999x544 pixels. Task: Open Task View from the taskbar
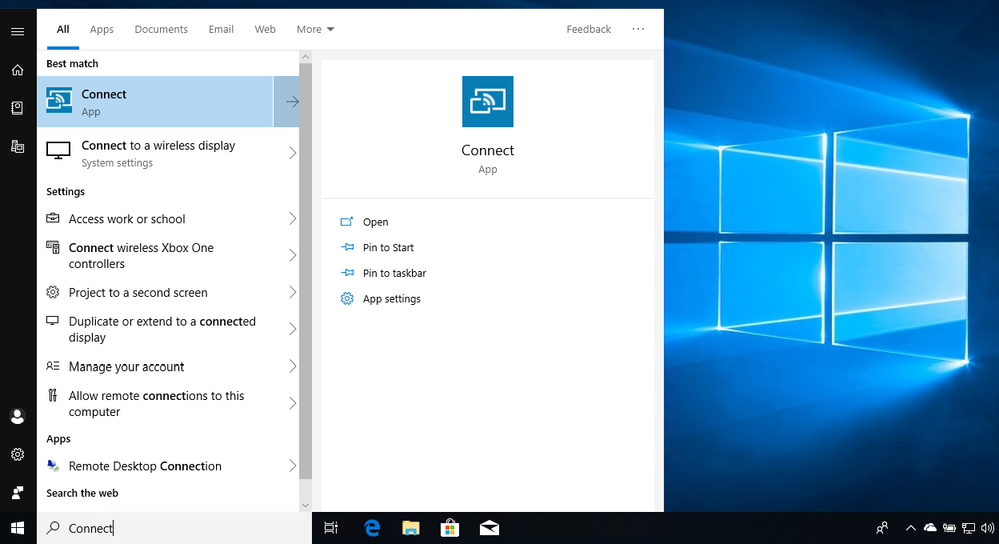point(331,528)
